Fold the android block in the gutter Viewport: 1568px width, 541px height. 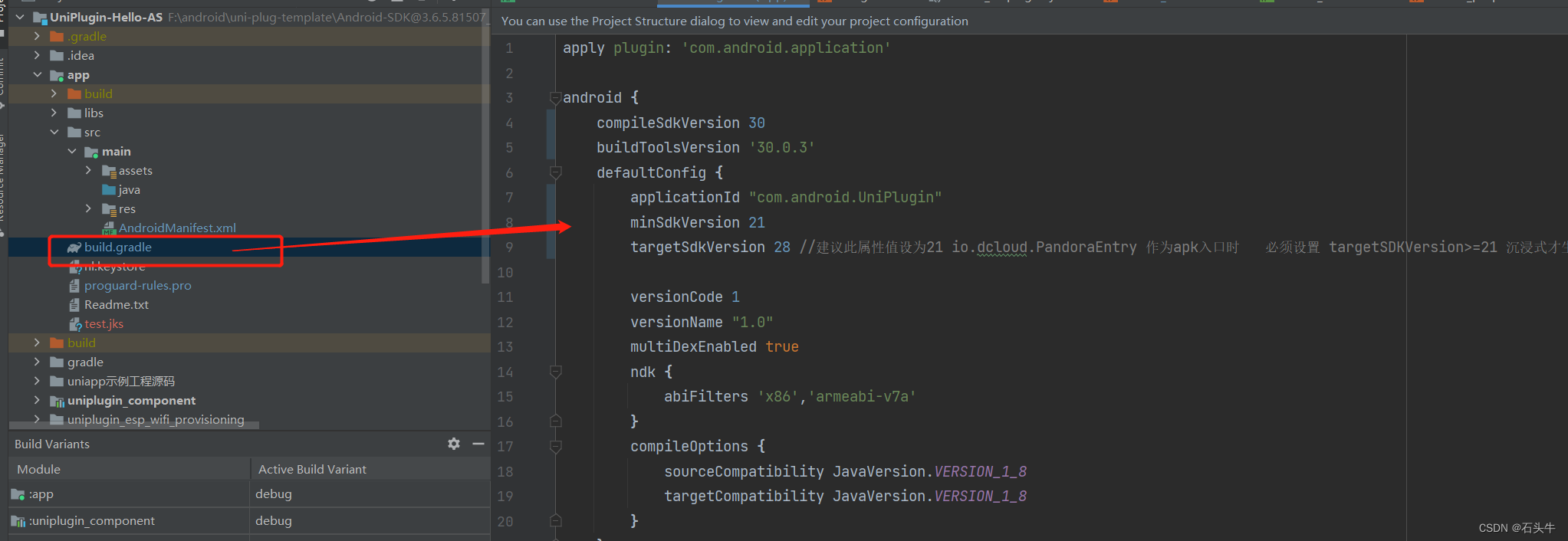pos(555,97)
